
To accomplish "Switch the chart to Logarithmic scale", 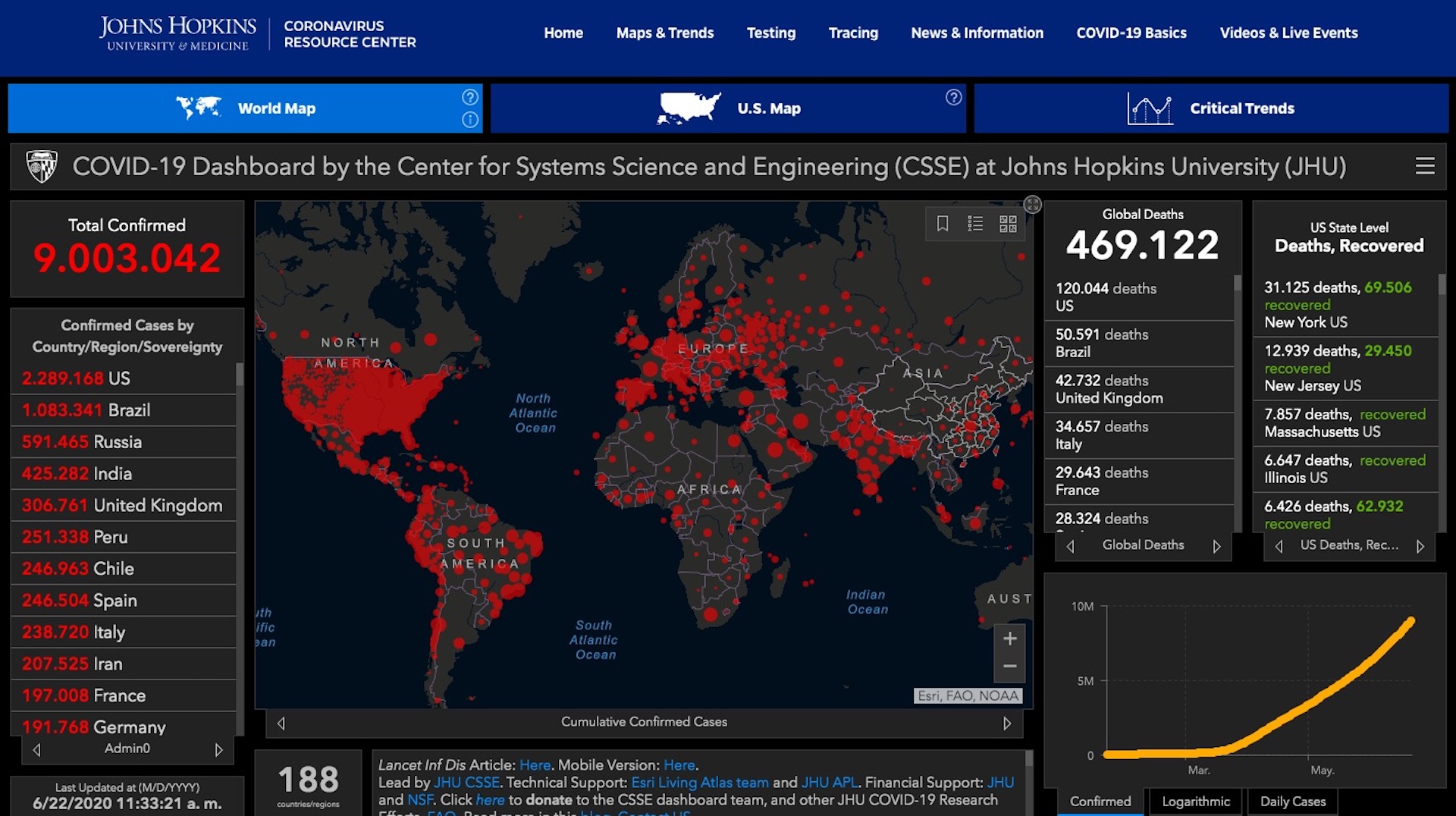I will pyautogui.click(x=1195, y=801).
